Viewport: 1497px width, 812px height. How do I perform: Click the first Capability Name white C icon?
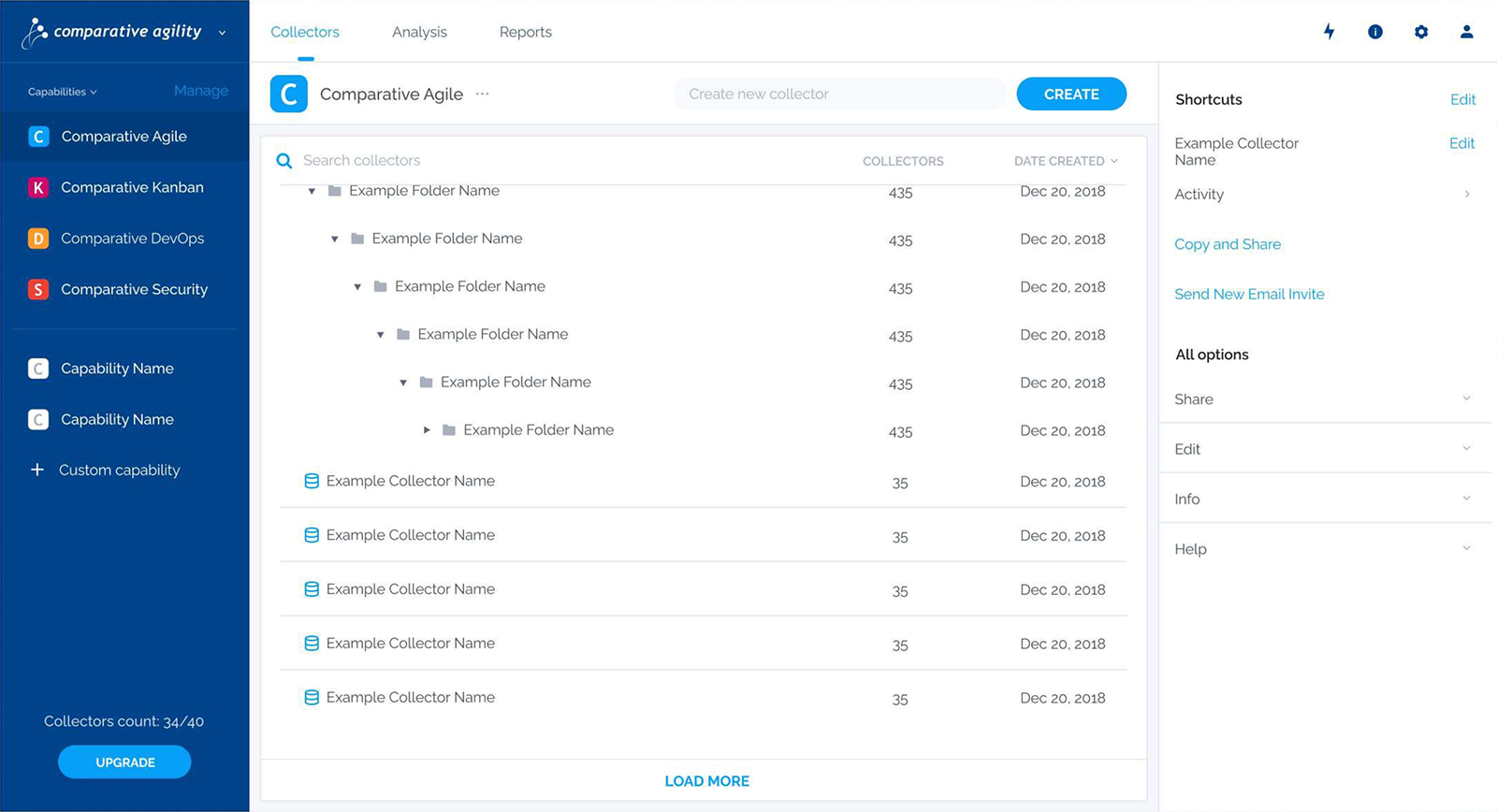pyautogui.click(x=38, y=369)
